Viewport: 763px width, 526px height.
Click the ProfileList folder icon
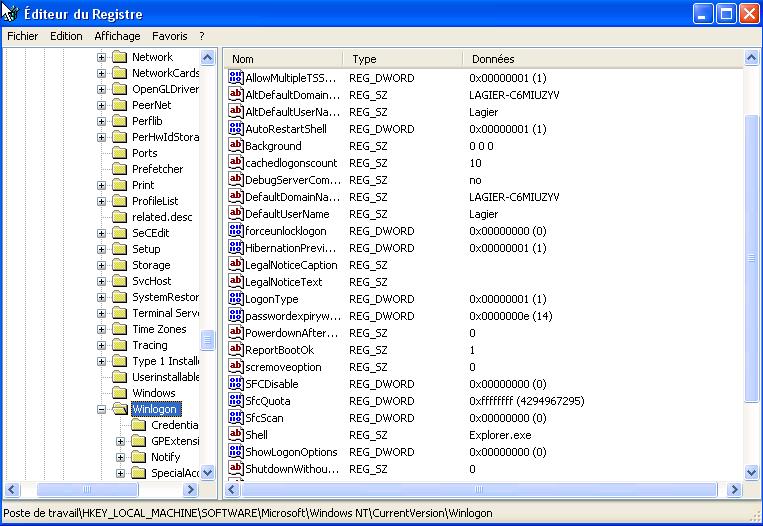click(x=120, y=201)
